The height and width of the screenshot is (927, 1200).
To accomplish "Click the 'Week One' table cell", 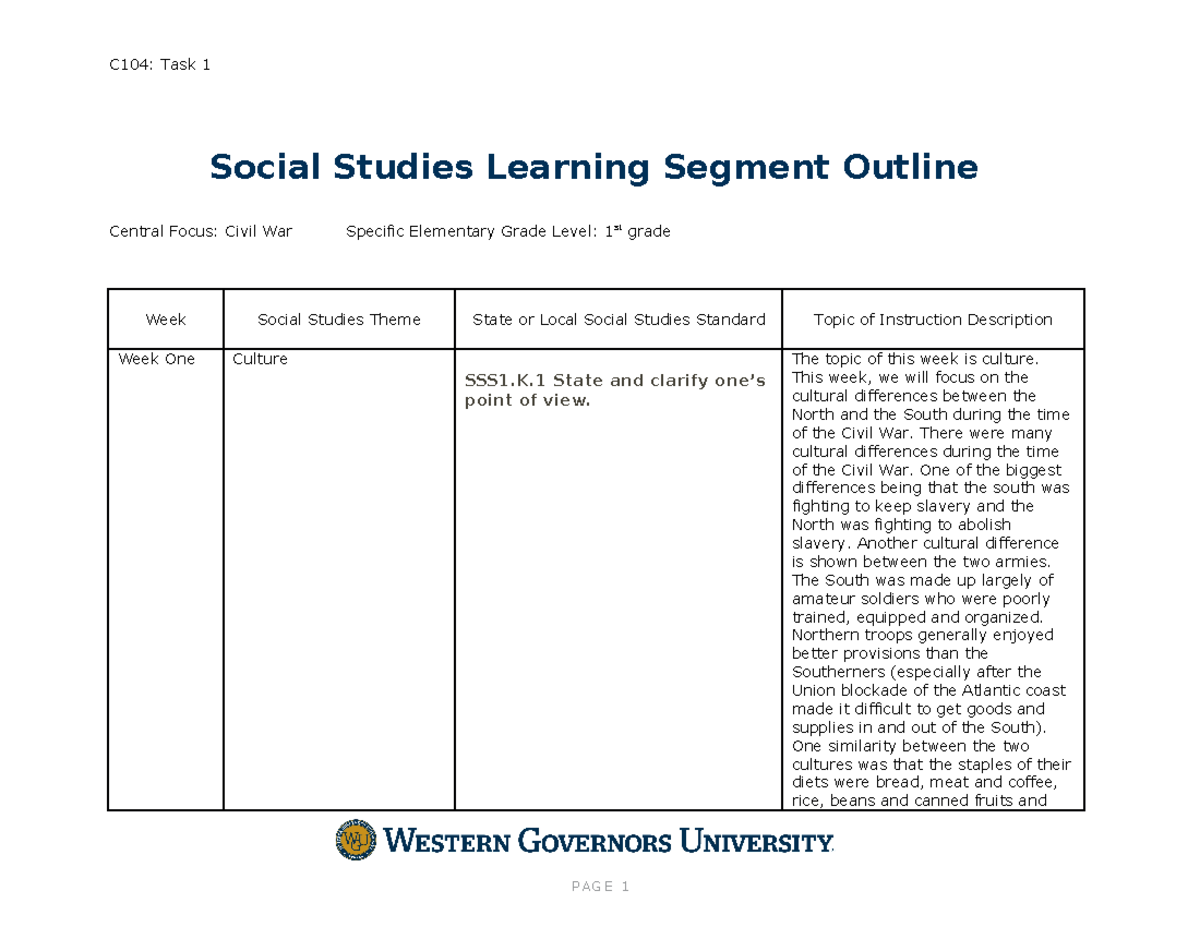I will click(x=155, y=358).
